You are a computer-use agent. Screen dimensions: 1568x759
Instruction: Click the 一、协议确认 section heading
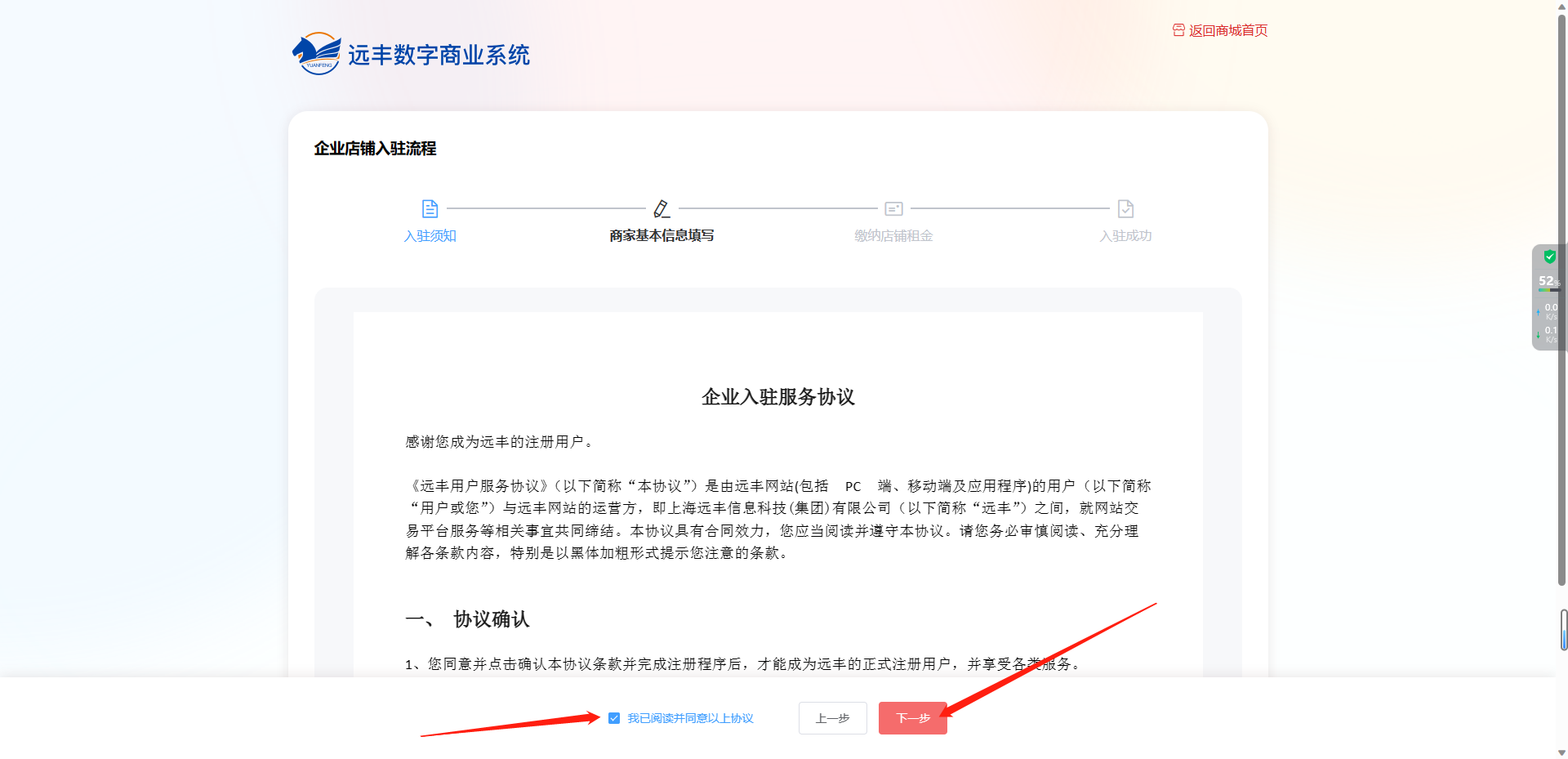pos(467,619)
